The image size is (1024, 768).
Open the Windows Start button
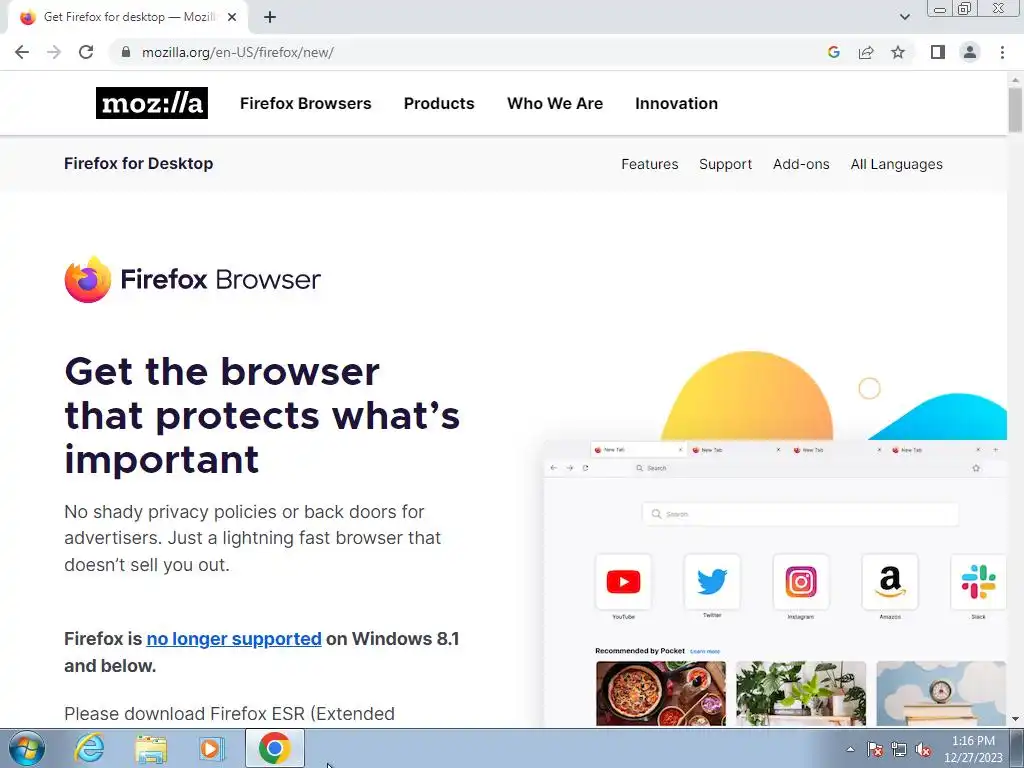click(26, 748)
